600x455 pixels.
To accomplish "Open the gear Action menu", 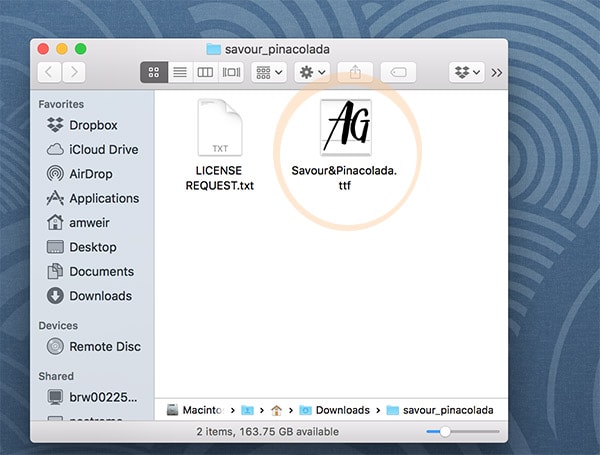I will (x=312, y=72).
